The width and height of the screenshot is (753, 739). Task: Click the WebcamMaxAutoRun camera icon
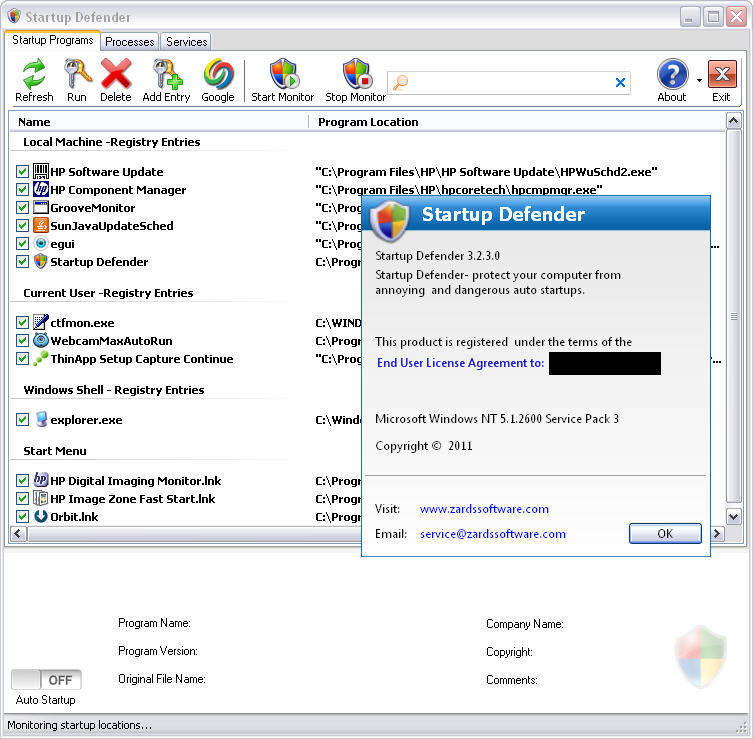coord(41,340)
